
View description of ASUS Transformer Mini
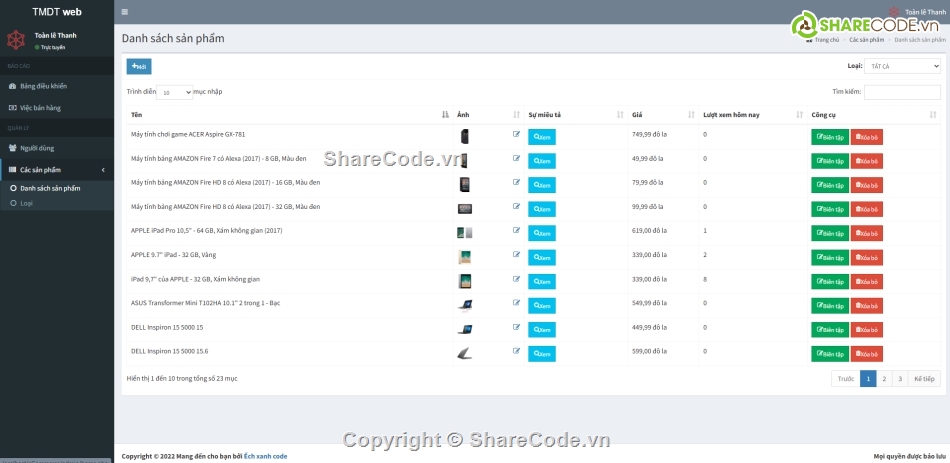[x=542, y=305]
